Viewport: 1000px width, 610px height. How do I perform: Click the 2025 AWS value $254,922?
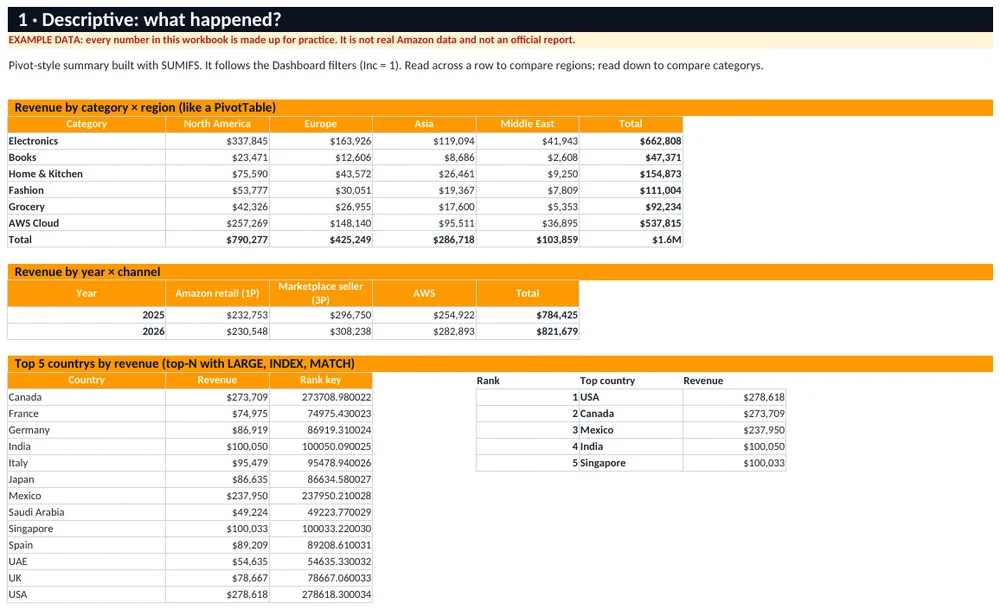click(423, 315)
